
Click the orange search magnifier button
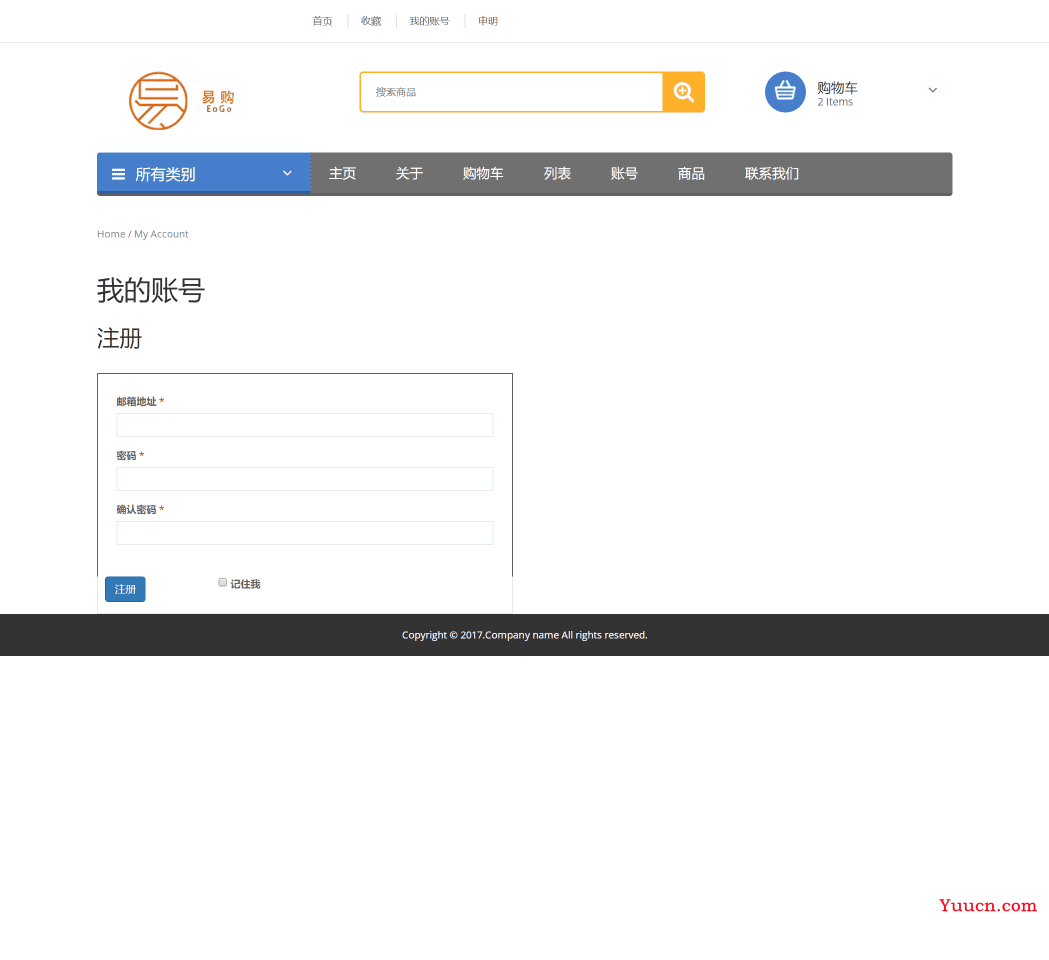click(683, 92)
